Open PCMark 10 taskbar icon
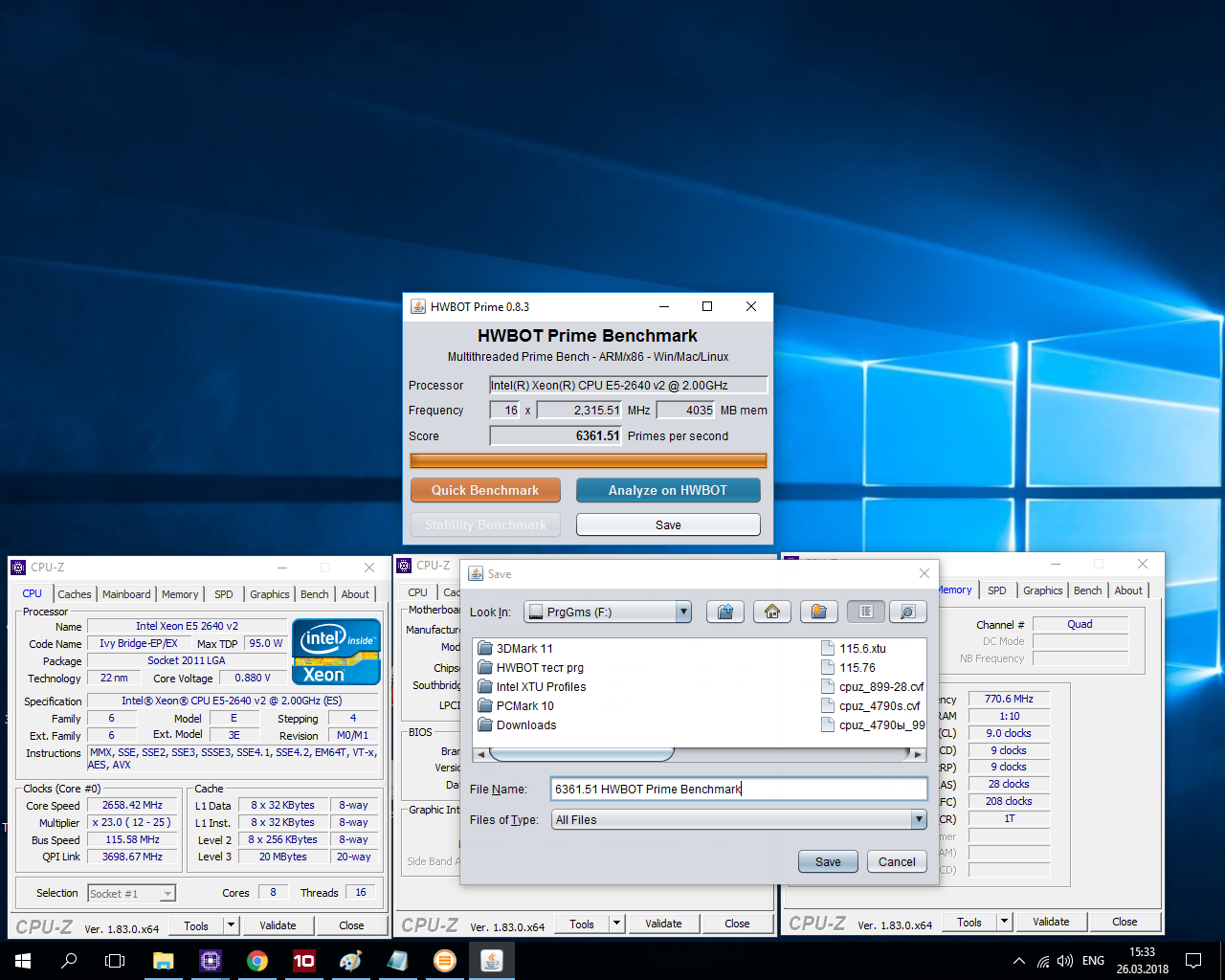The height and width of the screenshot is (980, 1225). [304, 961]
